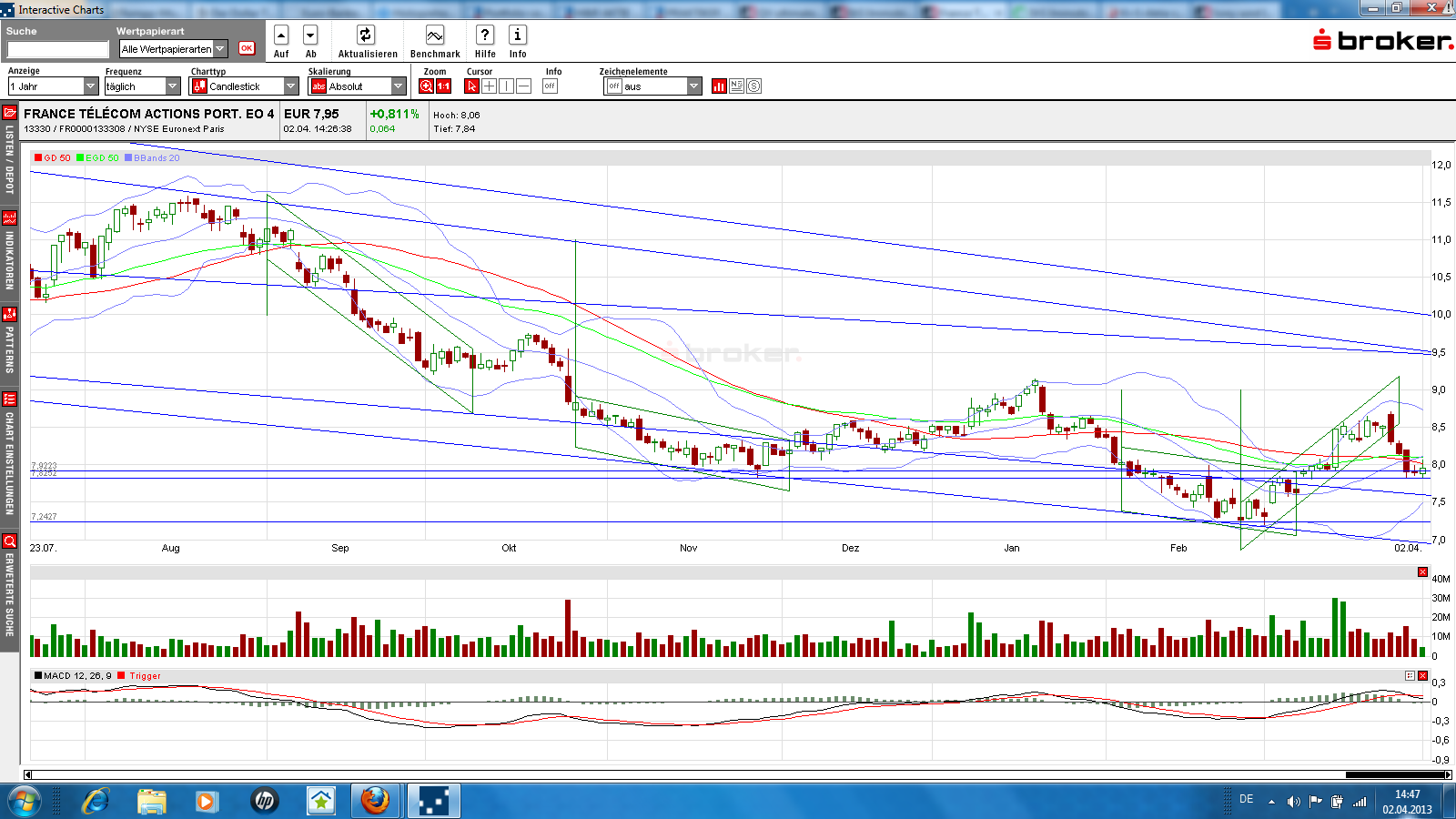Screen dimensions: 1456x819
Task: Open the Charttyp dropdown showing Candlestick
Action: point(289,85)
